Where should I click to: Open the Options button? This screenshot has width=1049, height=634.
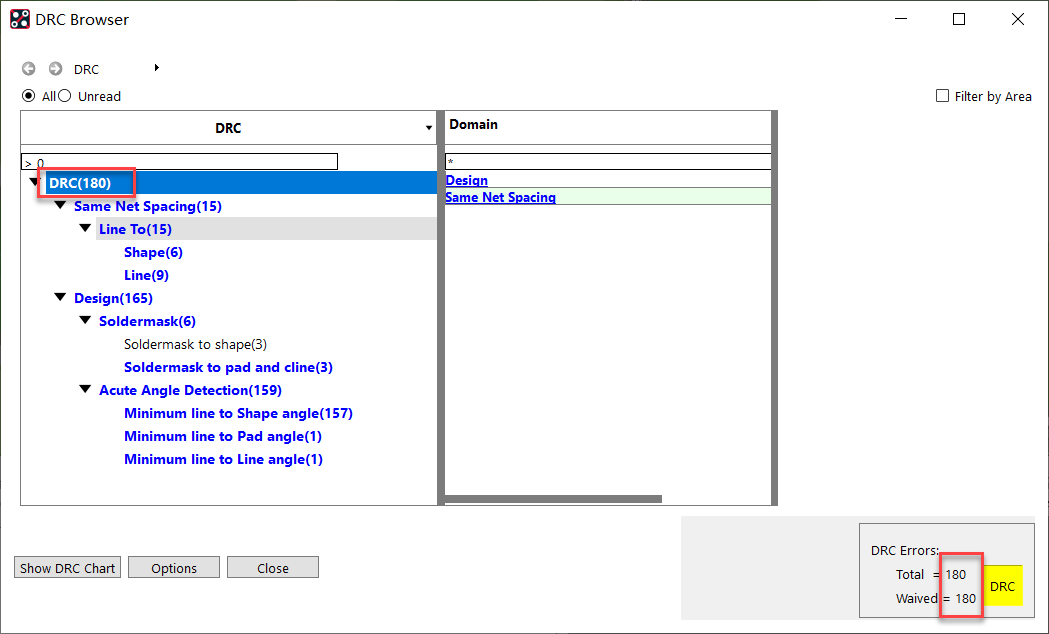click(174, 568)
